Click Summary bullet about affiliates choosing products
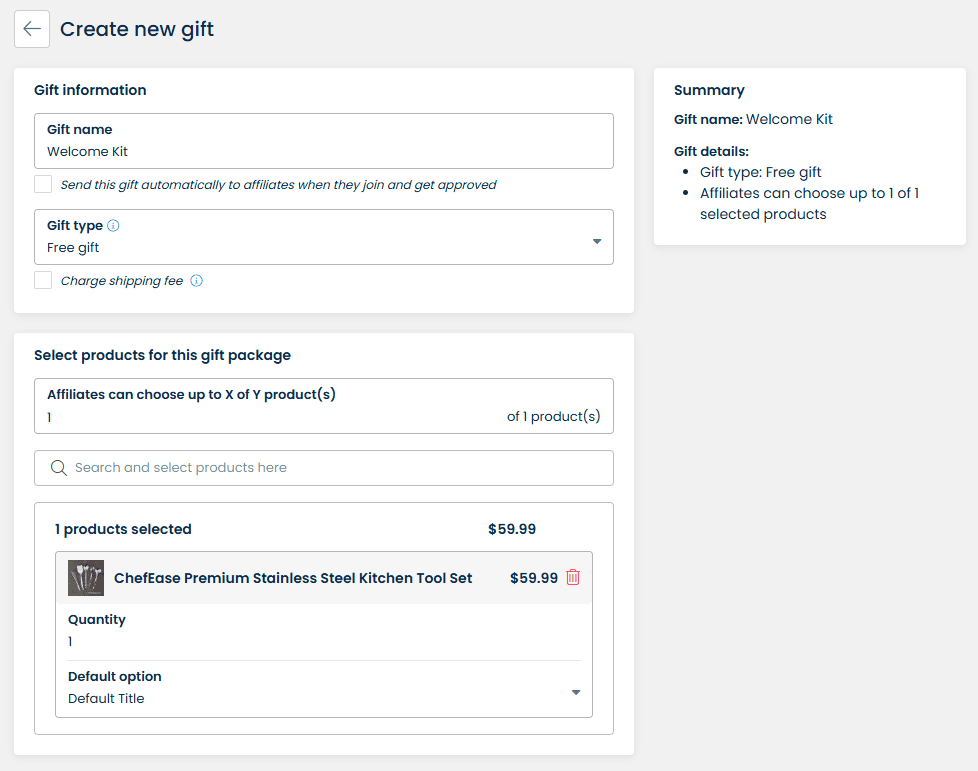Screen dimensions: 978x771 (808, 203)
